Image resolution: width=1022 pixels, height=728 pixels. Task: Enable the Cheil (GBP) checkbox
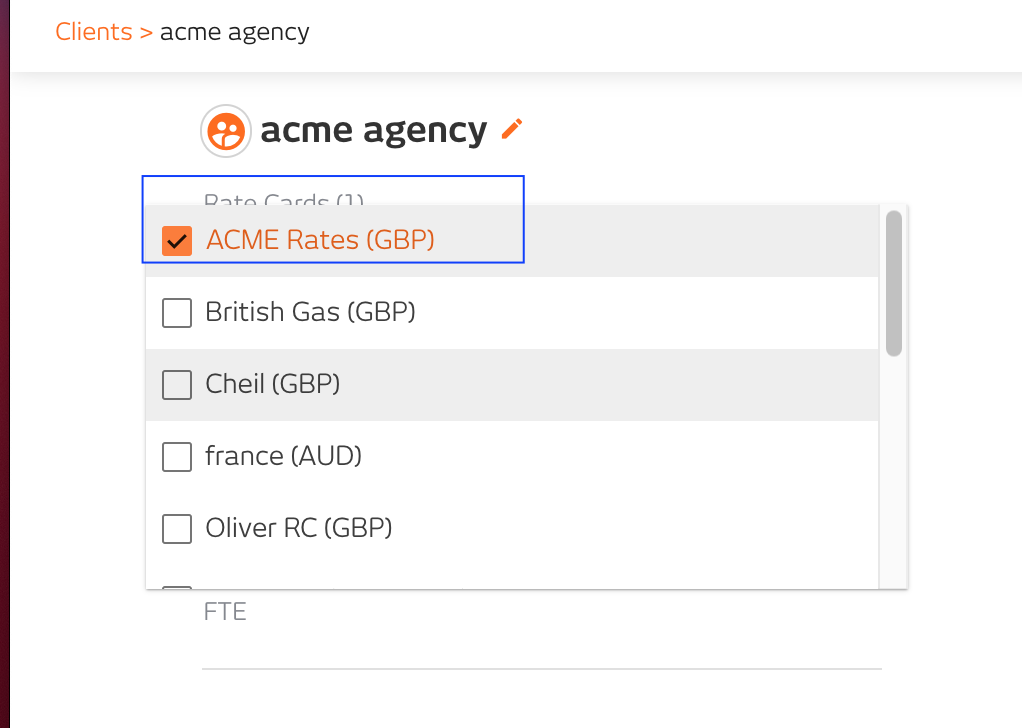click(177, 385)
